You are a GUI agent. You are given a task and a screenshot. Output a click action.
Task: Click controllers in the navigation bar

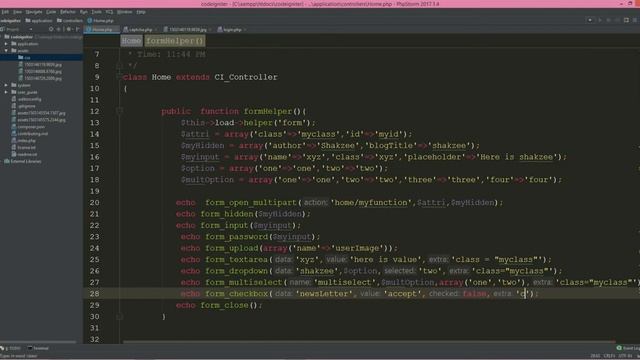click(70, 20)
